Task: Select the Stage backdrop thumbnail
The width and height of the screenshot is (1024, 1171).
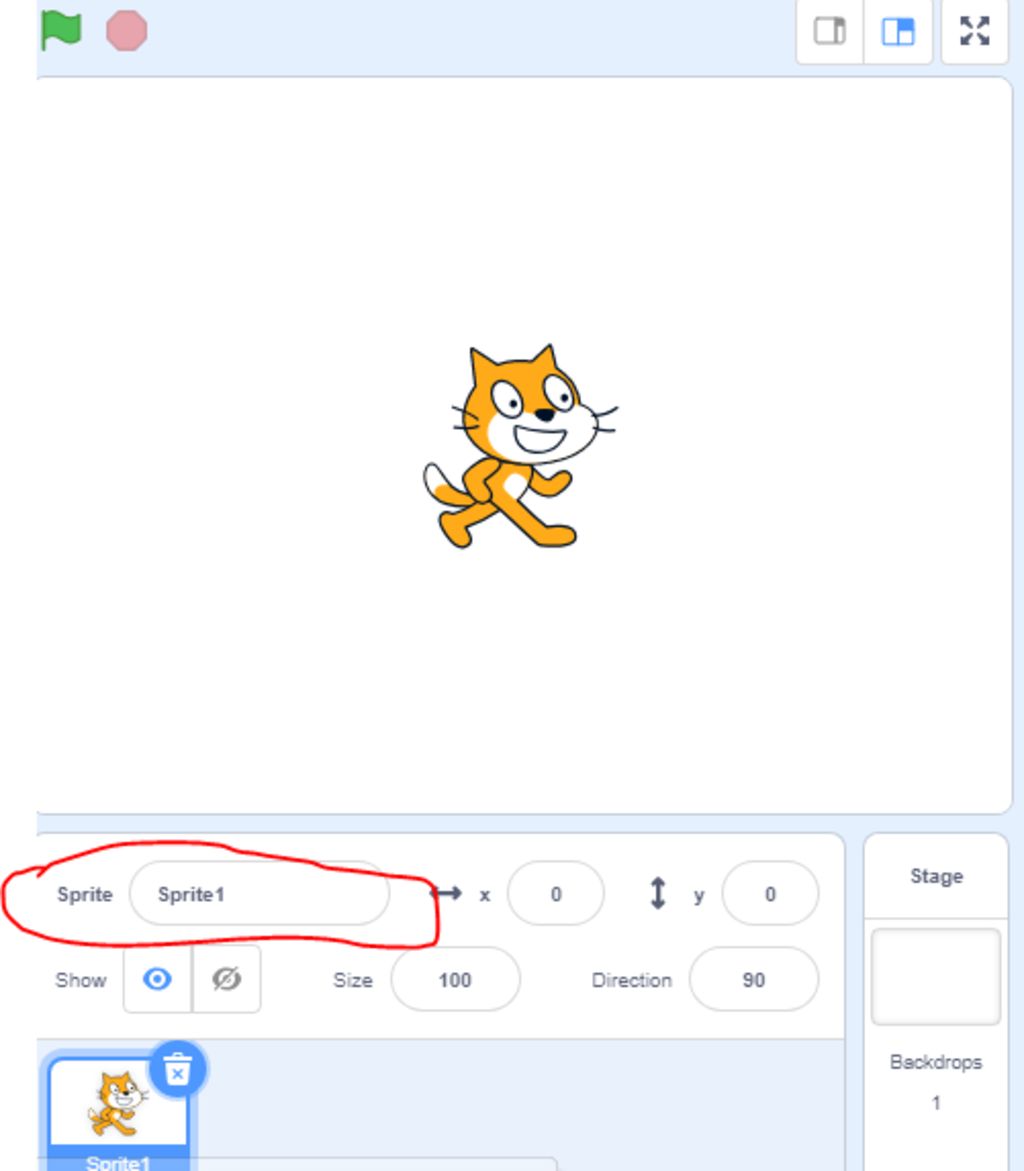Action: click(936, 976)
